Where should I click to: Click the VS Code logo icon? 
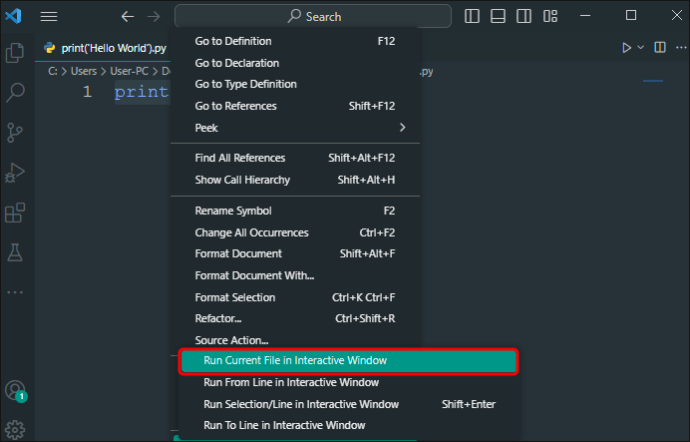coord(13,16)
